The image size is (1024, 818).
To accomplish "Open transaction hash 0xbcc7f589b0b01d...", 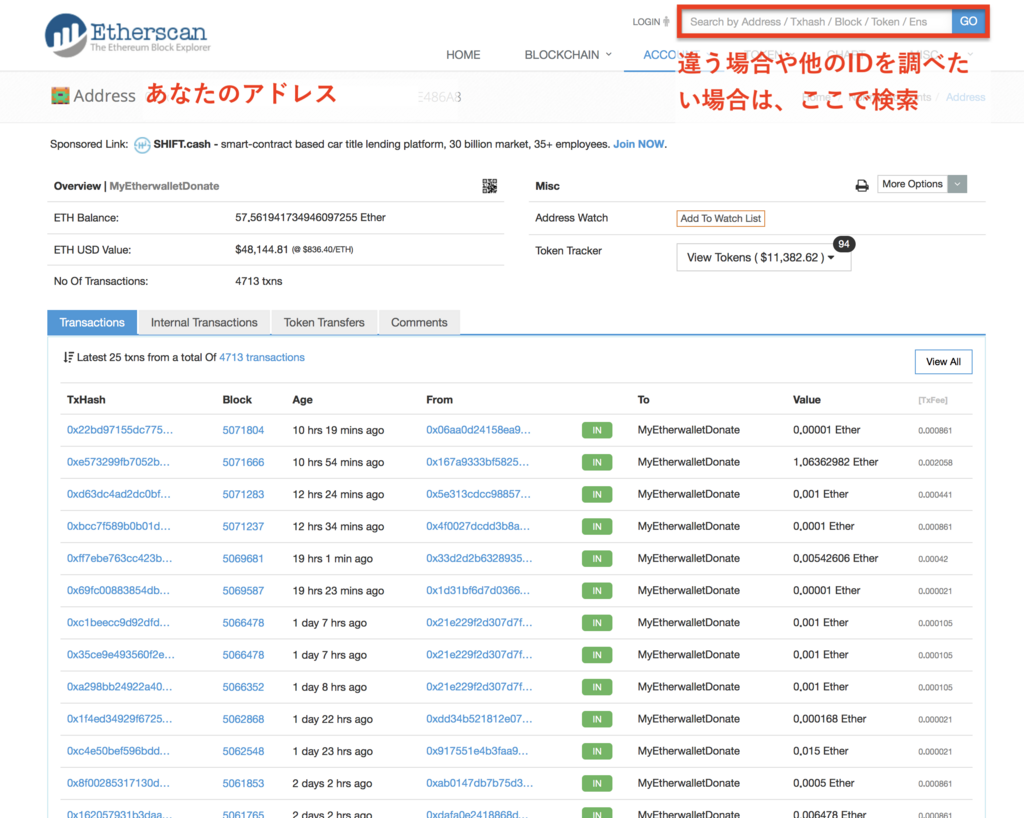I will coord(119,526).
